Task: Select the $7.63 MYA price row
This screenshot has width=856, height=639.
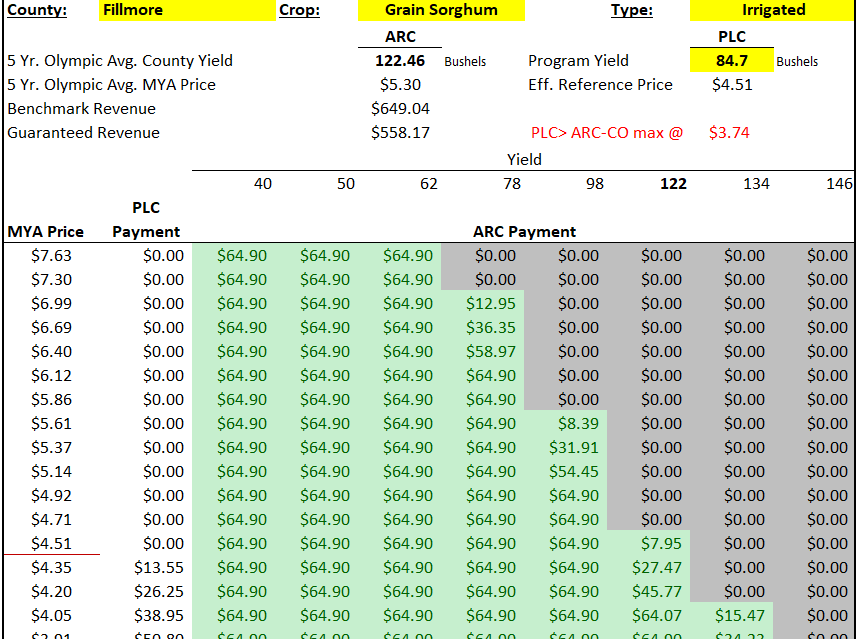Action: tap(52, 256)
